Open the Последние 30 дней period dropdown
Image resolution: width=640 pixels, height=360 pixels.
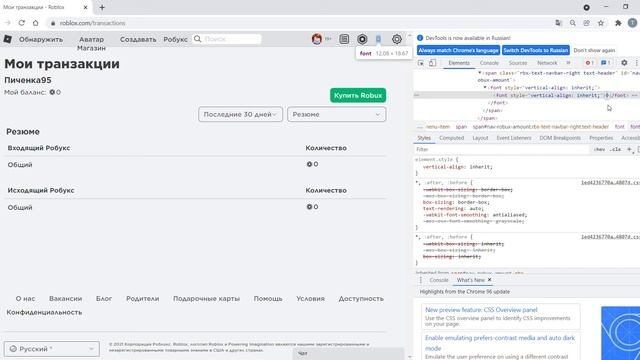coord(240,114)
